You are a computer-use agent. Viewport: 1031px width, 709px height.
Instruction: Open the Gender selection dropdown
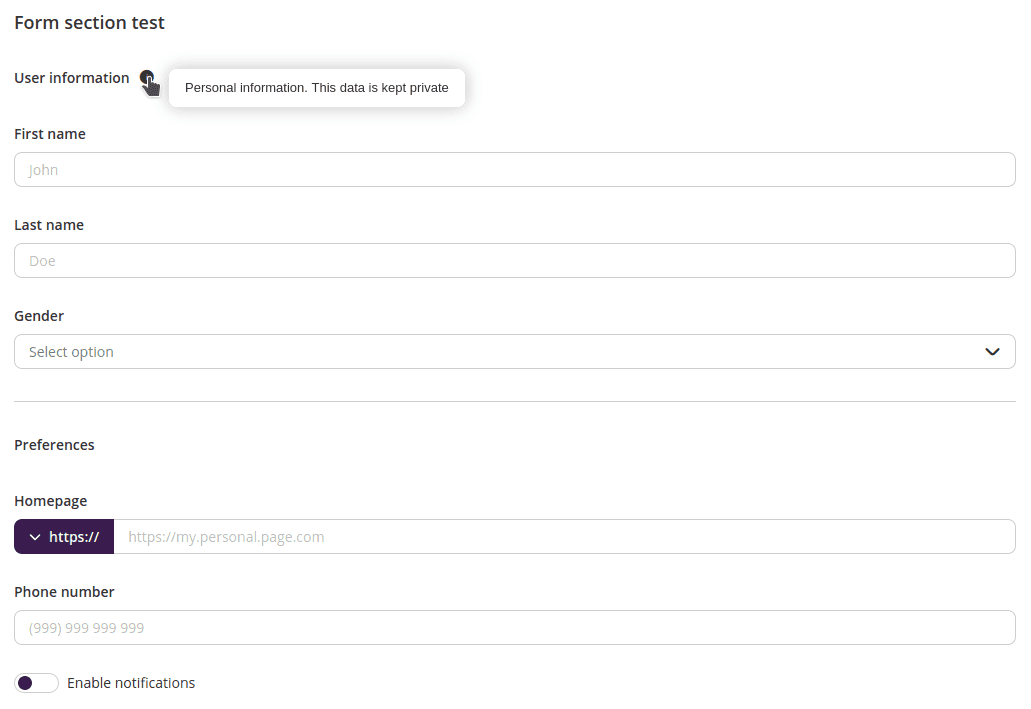pos(514,351)
